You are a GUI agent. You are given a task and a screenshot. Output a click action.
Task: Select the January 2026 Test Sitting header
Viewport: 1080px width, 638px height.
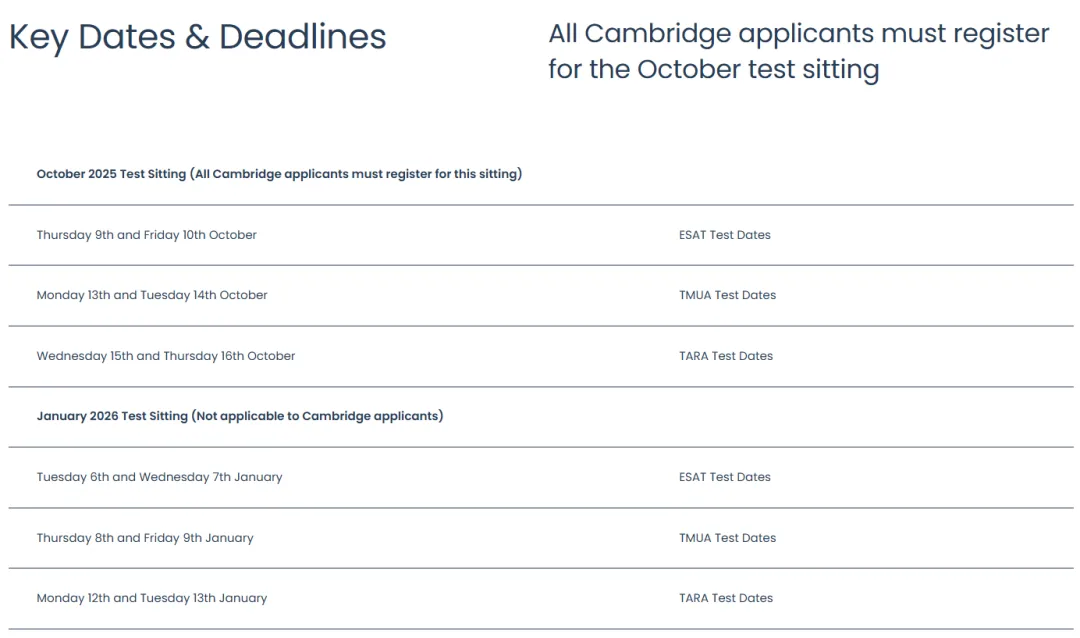click(240, 416)
